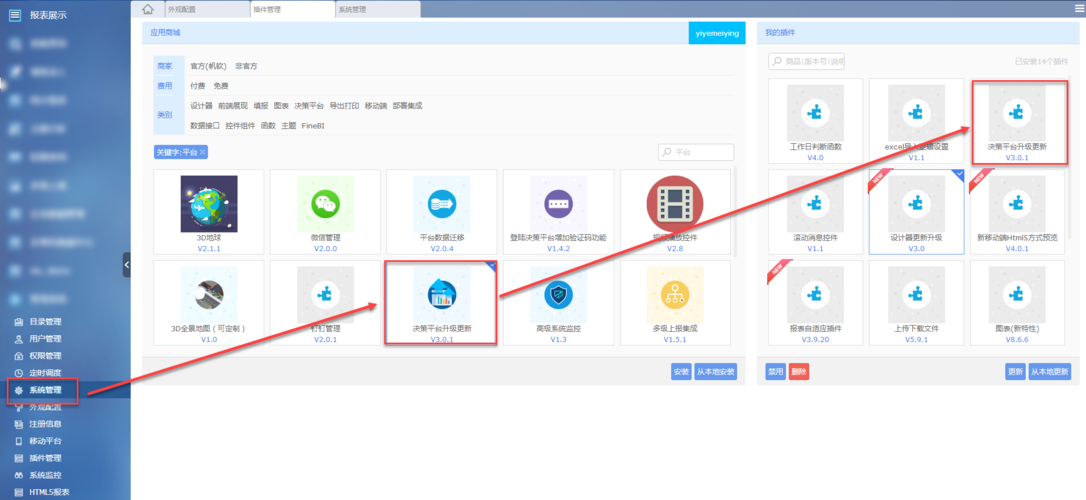Image resolution: width=1086 pixels, height=500 pixels.
Task: Select installed 设计器更新升级 plugin icon
Action: click(916, 204)
